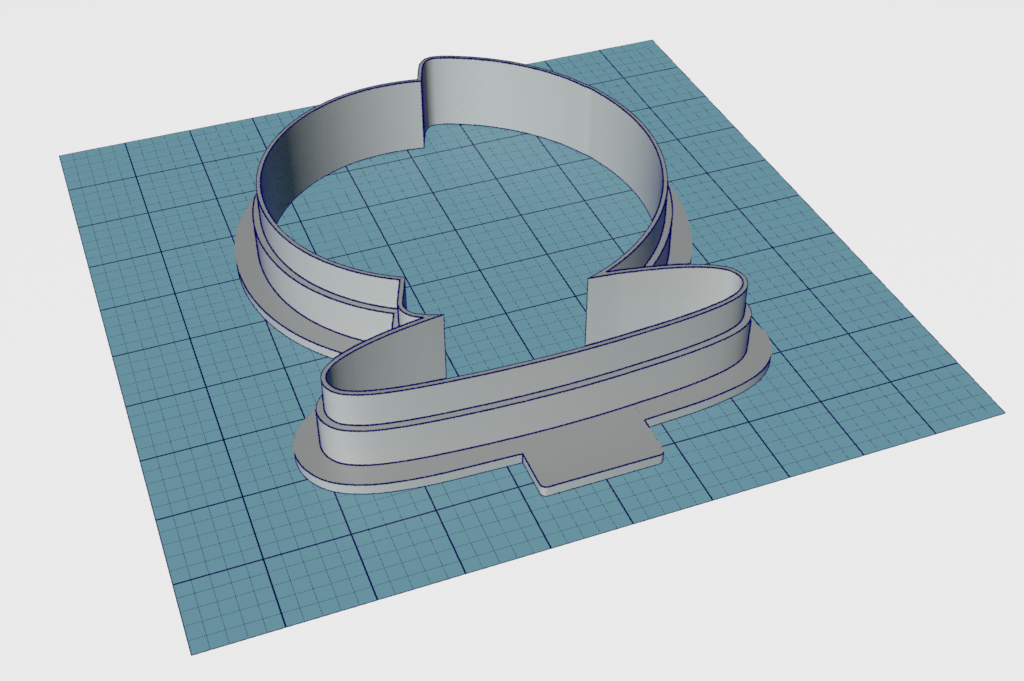Screen dimensions: 1024x681
Task: Click the nearest bottom corner of the grid plane
Action: pyautogui.click(x=190, y=653)
